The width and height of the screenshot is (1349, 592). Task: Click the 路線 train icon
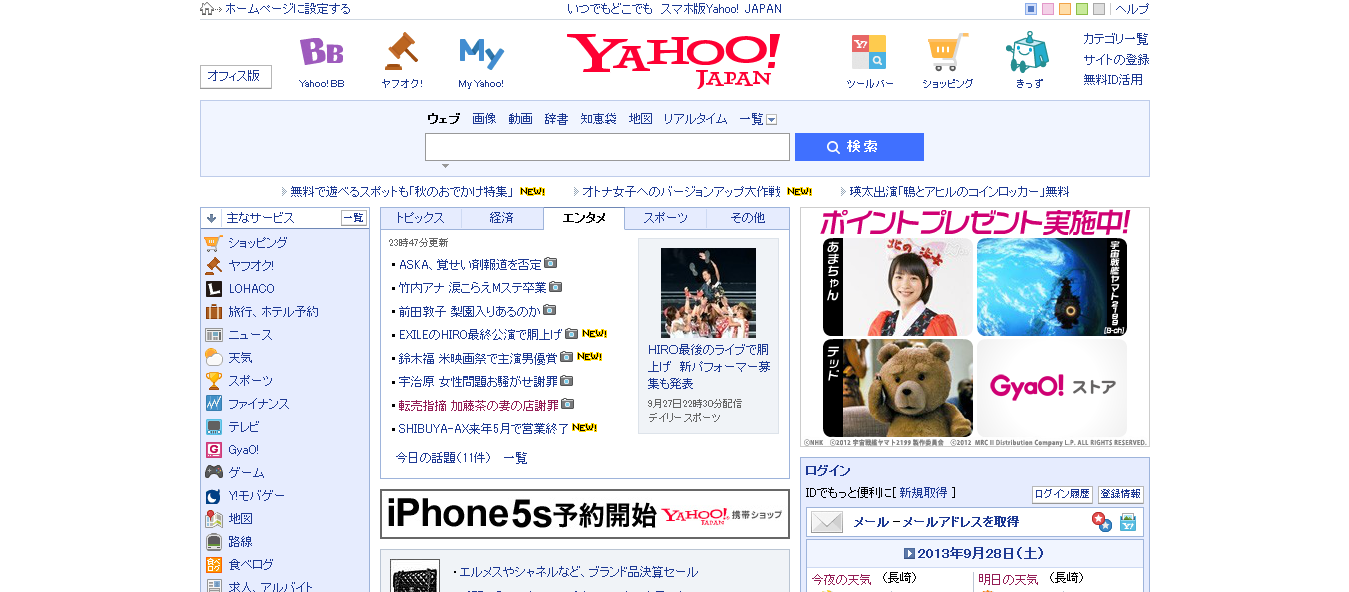213,541
